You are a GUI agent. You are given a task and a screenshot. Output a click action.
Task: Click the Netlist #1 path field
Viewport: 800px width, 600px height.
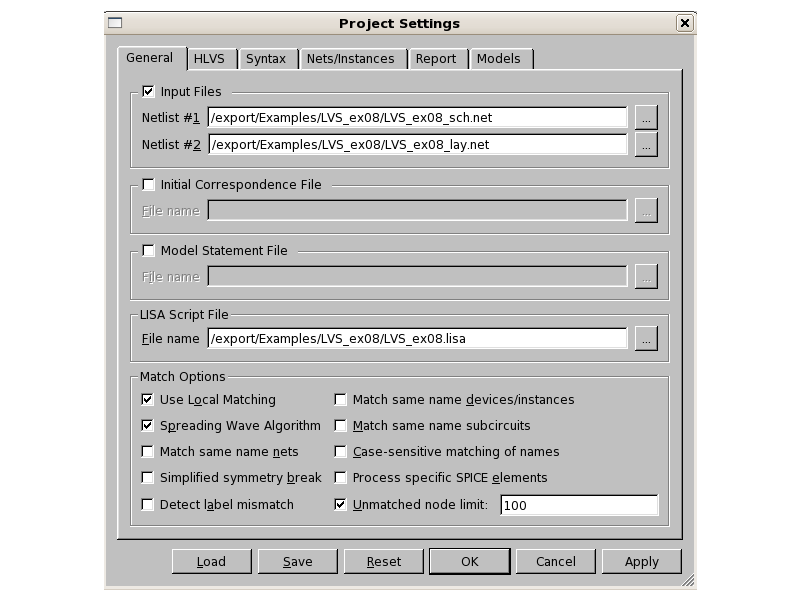[x=417, y=118]
